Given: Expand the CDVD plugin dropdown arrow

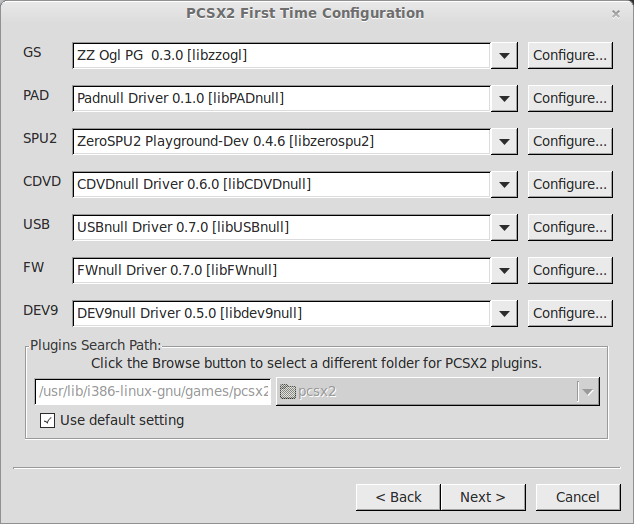Looking at the screenshot, I should pos(504,185).
